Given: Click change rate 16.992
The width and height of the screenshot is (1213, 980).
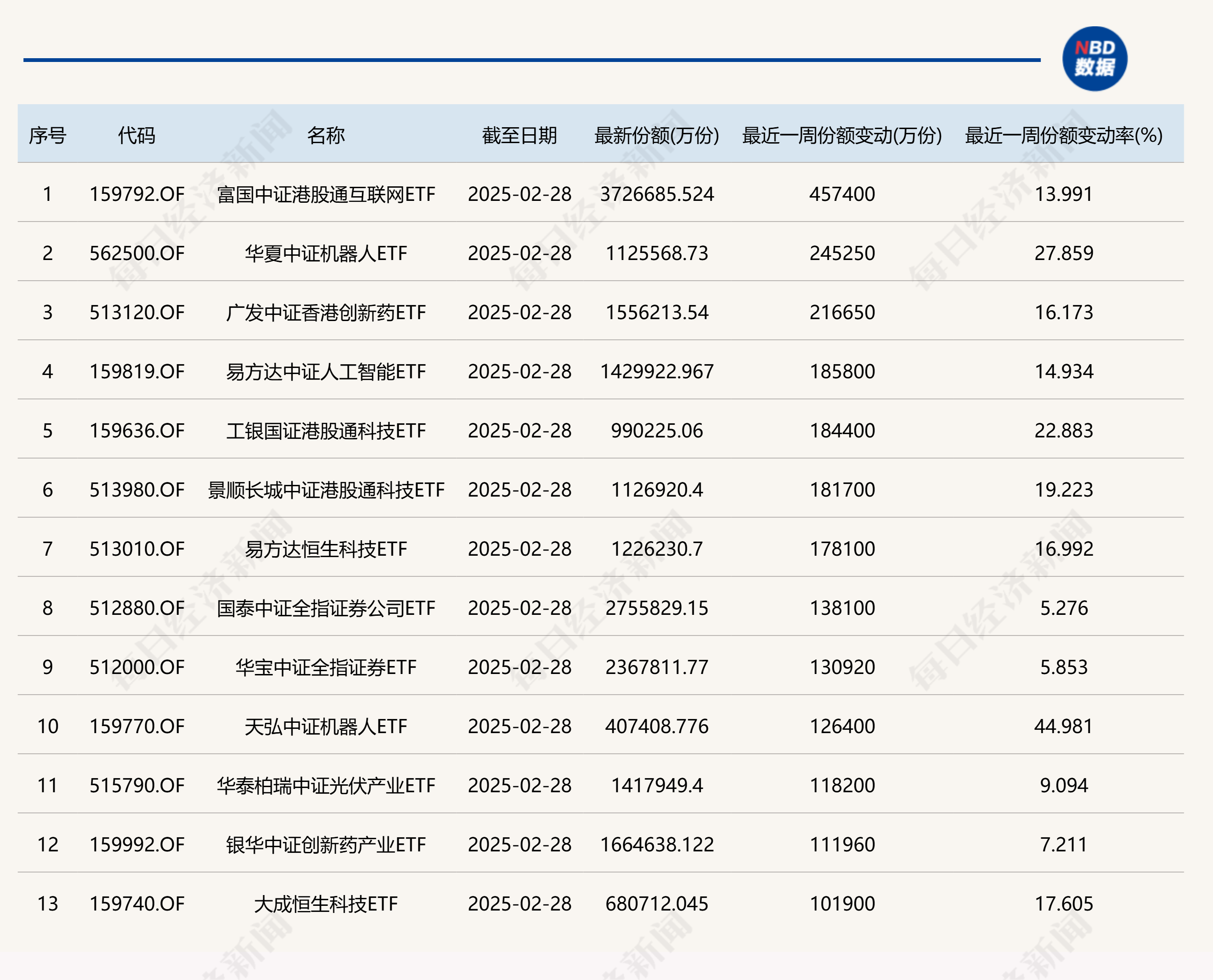Looking at the screenshot, I should [1063, 549].
